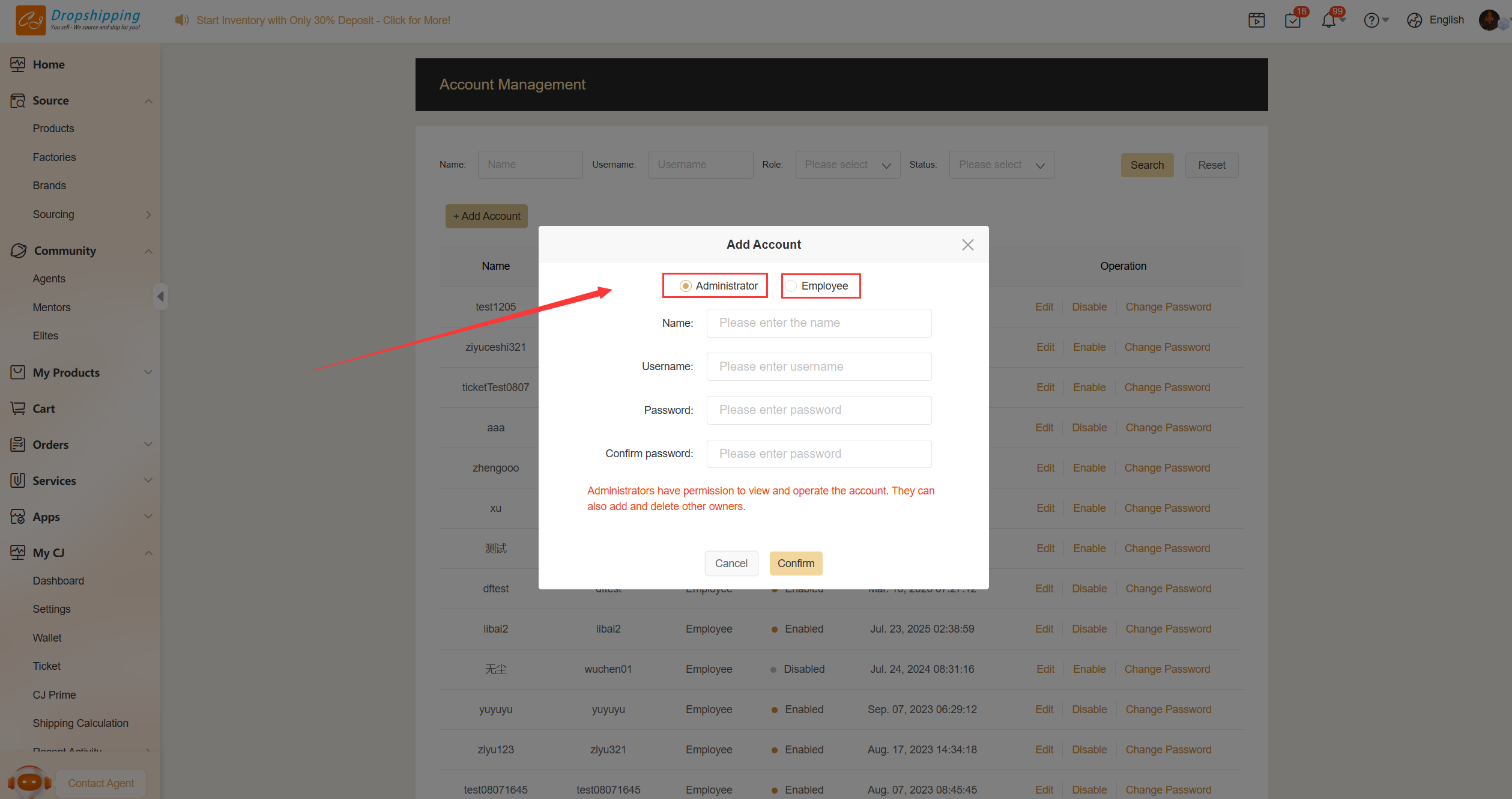Collapse sidebar using the arrow handle
The image size is (1512, 799).
160,296
